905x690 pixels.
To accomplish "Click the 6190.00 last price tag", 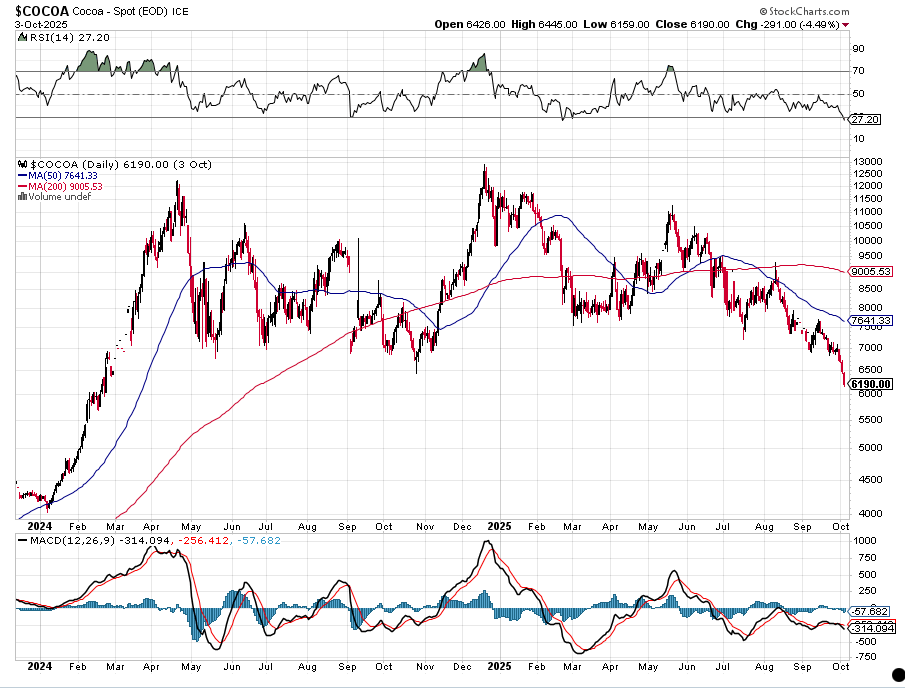I will pyautogui.click(x=870, y=384).
